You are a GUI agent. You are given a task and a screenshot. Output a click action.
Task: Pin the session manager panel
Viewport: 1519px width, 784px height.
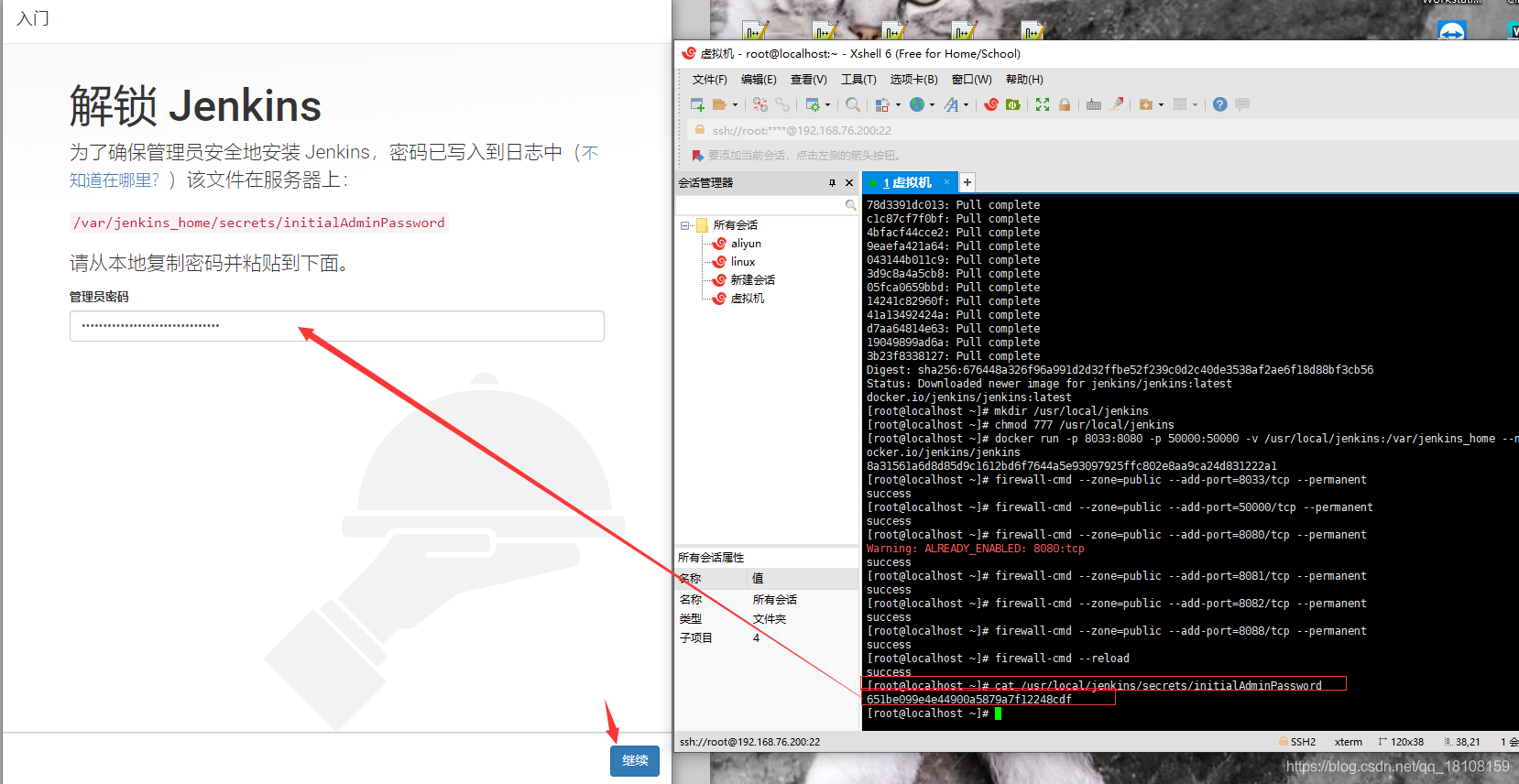(x=832, y=183)
